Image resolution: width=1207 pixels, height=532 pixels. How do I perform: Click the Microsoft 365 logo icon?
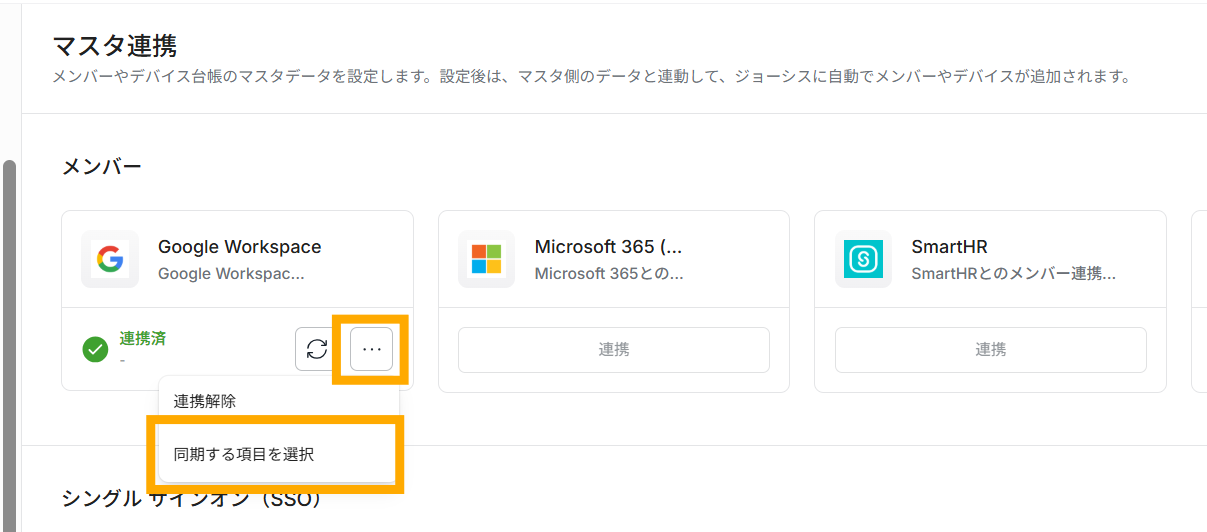pyautogui.click(x=486, y=260)
